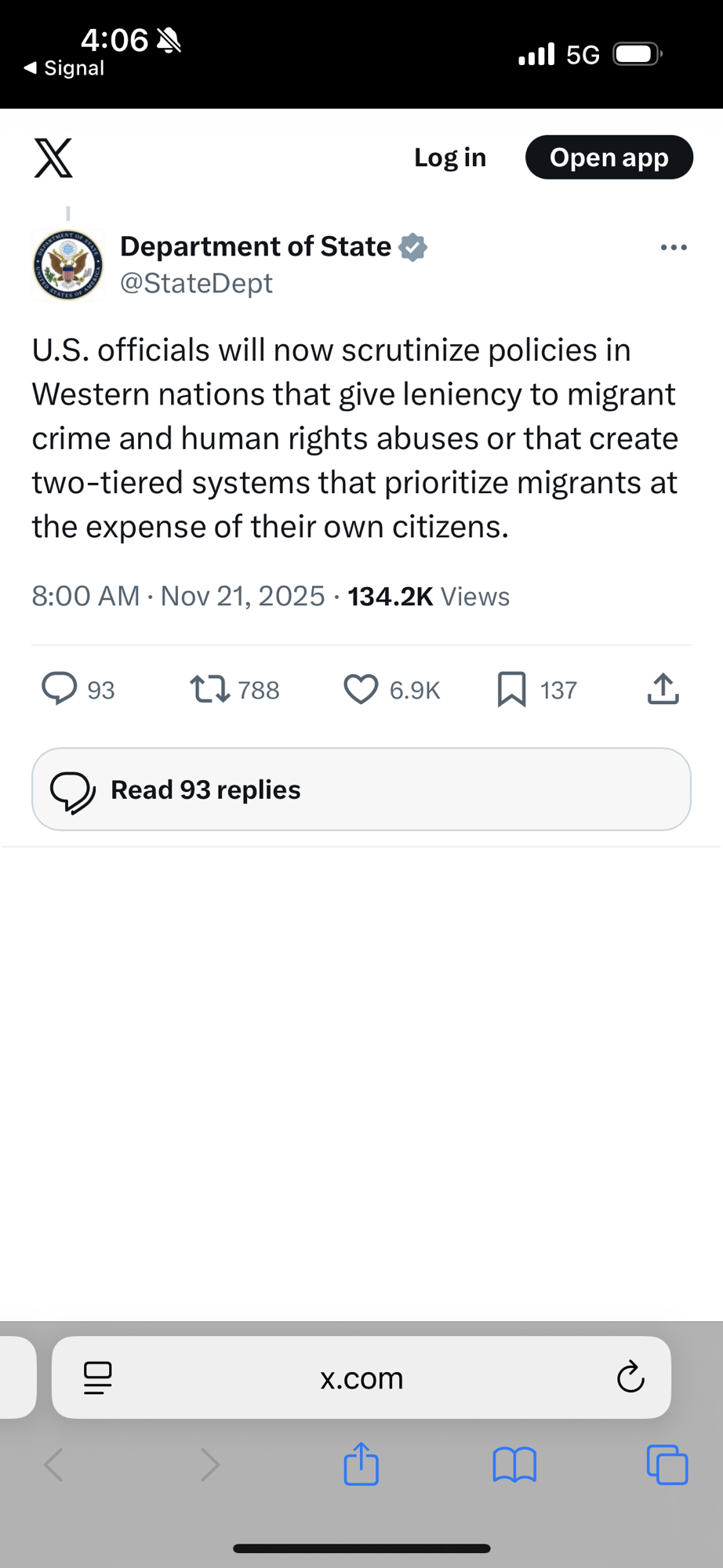The height and width of the screenshot is (1568, 723).
Task: Open the Safari bookmarks book icon
Action: 514,1464
